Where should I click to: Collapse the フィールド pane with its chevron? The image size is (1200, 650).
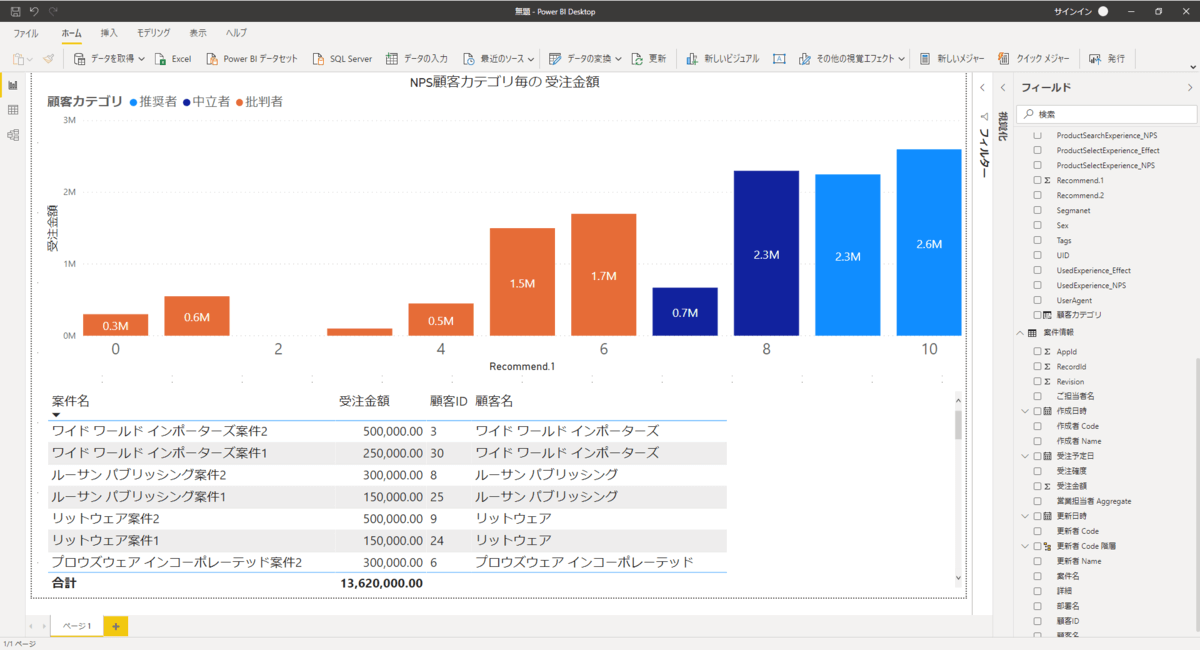click(1189, 88)
